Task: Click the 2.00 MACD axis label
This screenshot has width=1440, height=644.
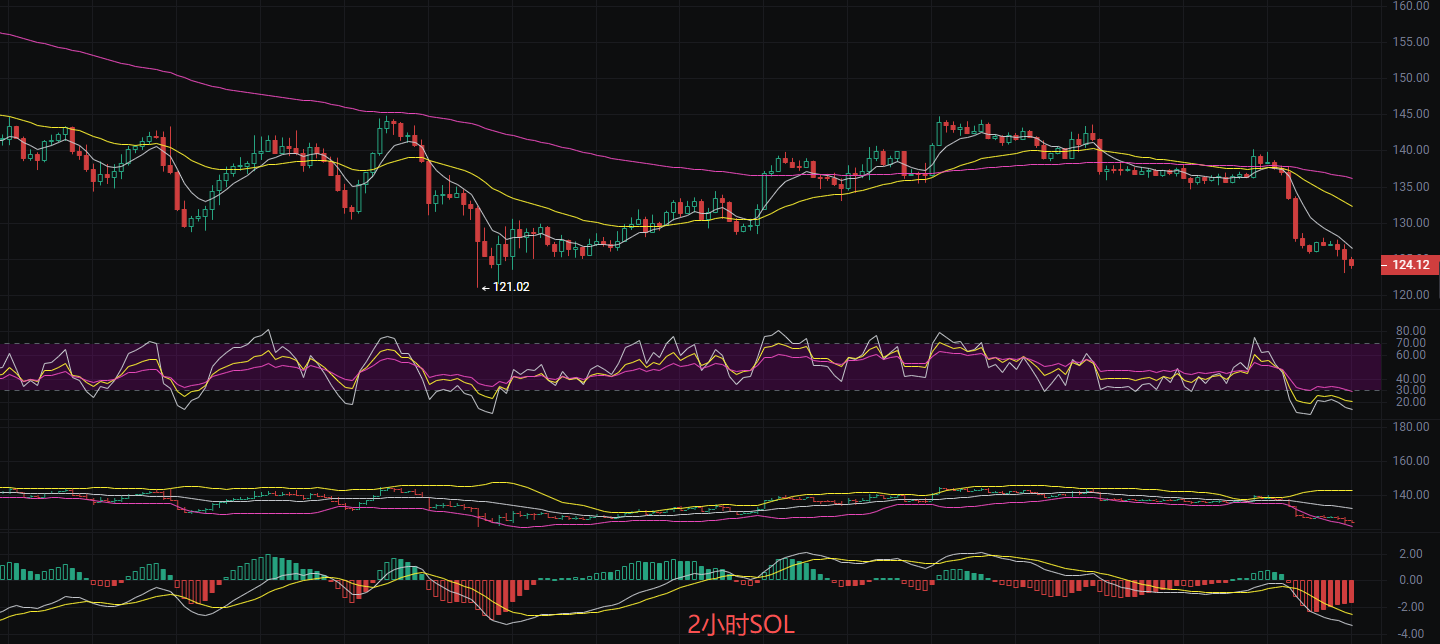Action: click(x=1411, y=554)
